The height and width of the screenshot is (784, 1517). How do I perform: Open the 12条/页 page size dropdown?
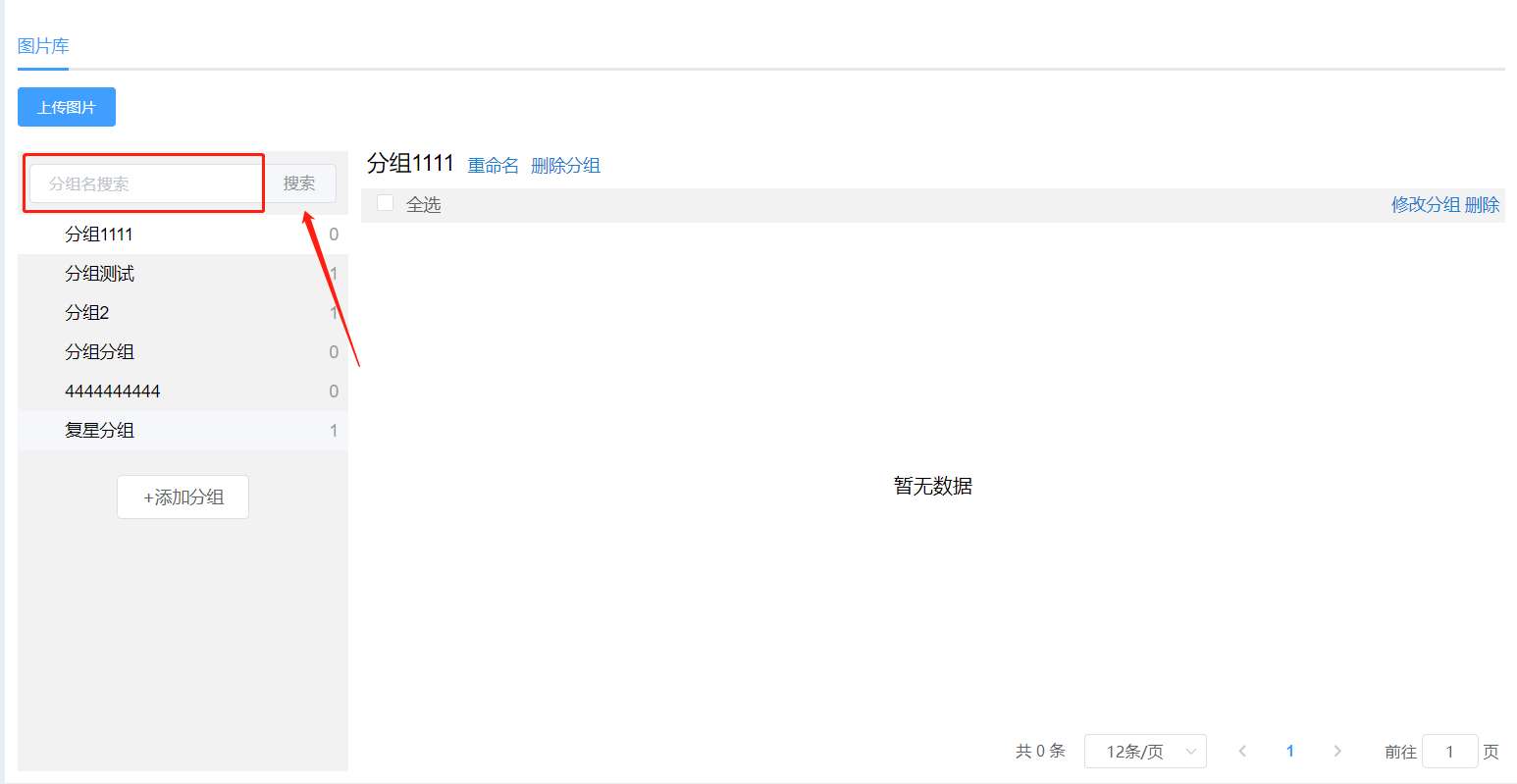1145,752
